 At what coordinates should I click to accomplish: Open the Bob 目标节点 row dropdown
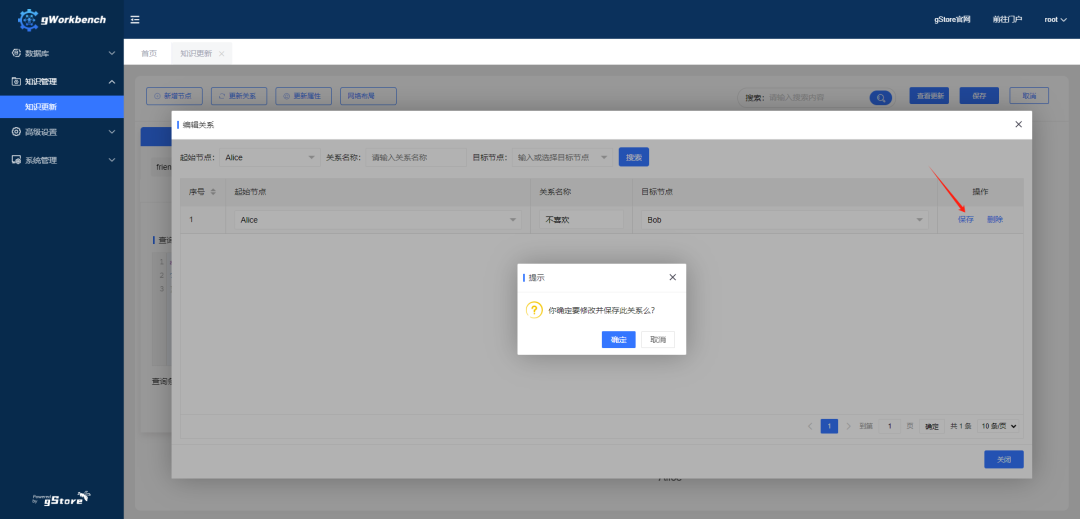click(785, 220)
